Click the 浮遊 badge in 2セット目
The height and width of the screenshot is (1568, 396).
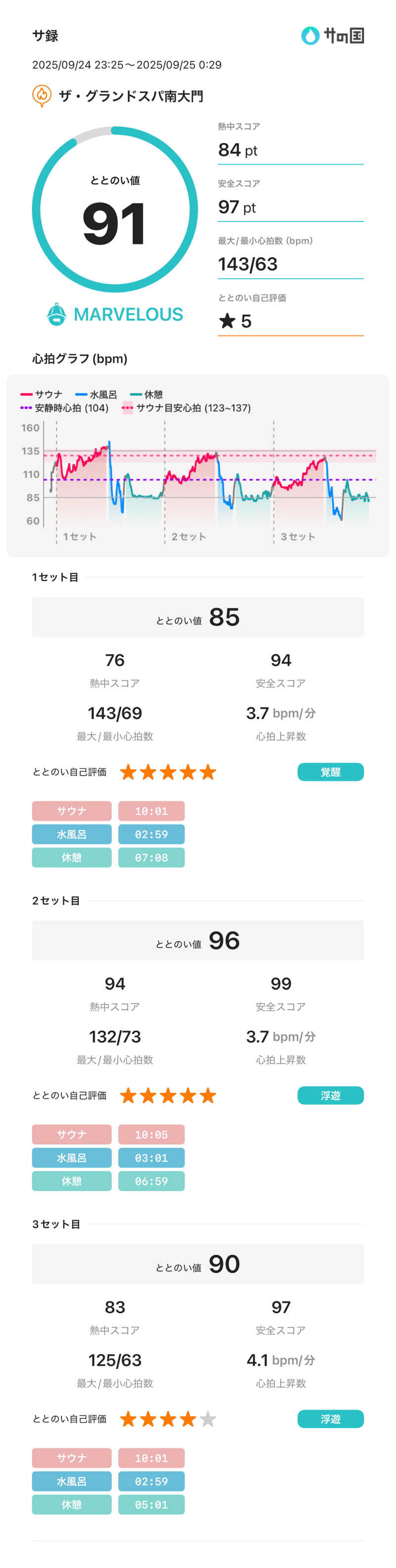point(330,1095)
